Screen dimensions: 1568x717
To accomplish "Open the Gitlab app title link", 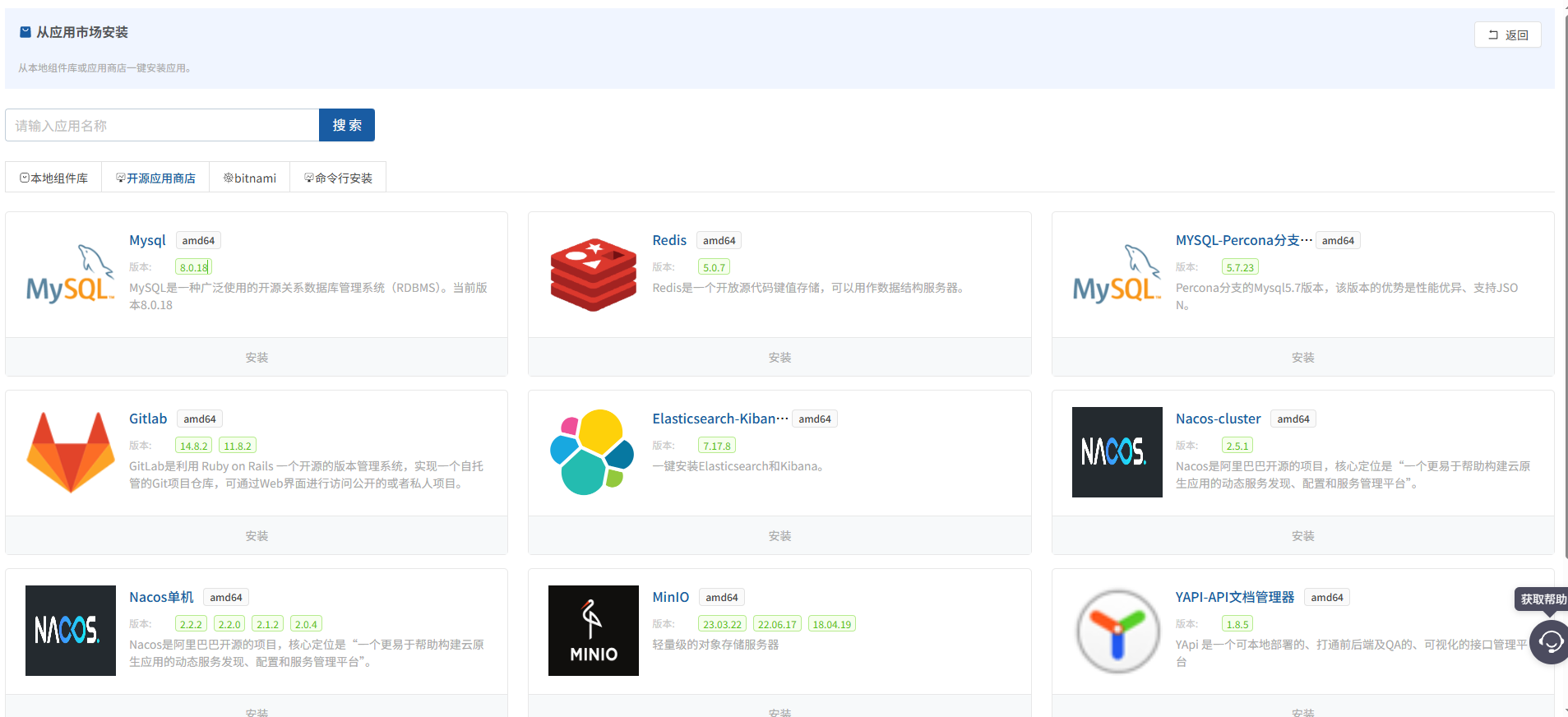I will pyautogui.click(x=148, y=419).
